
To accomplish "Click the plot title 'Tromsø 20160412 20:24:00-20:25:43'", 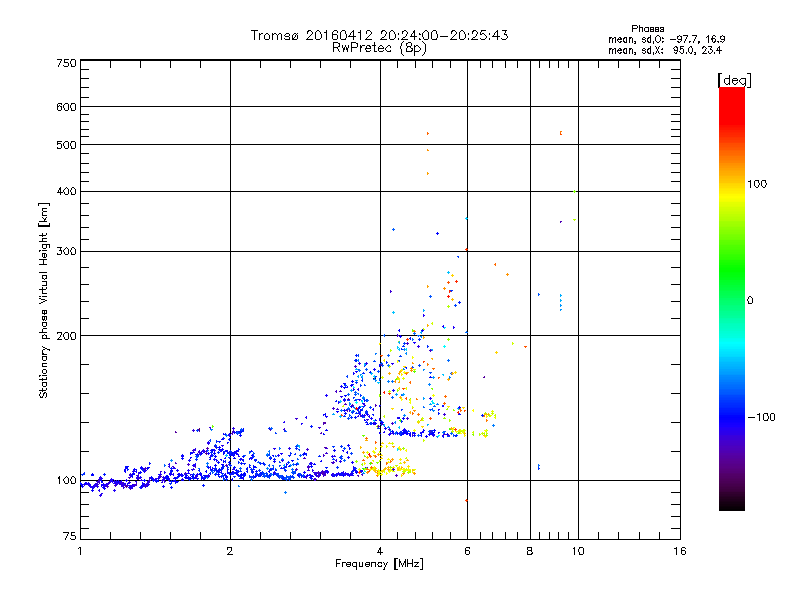I will click(x=379, y=35).
